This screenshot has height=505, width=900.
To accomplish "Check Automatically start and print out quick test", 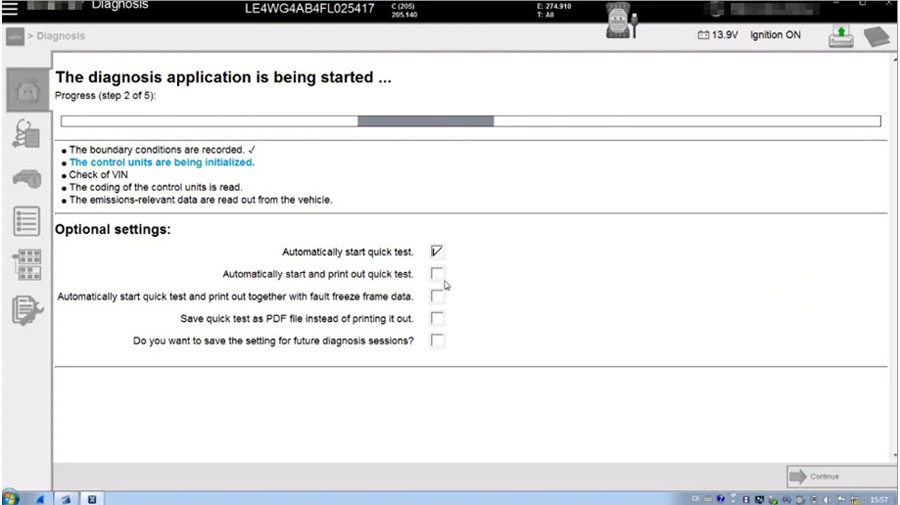I will pos(437,274).
